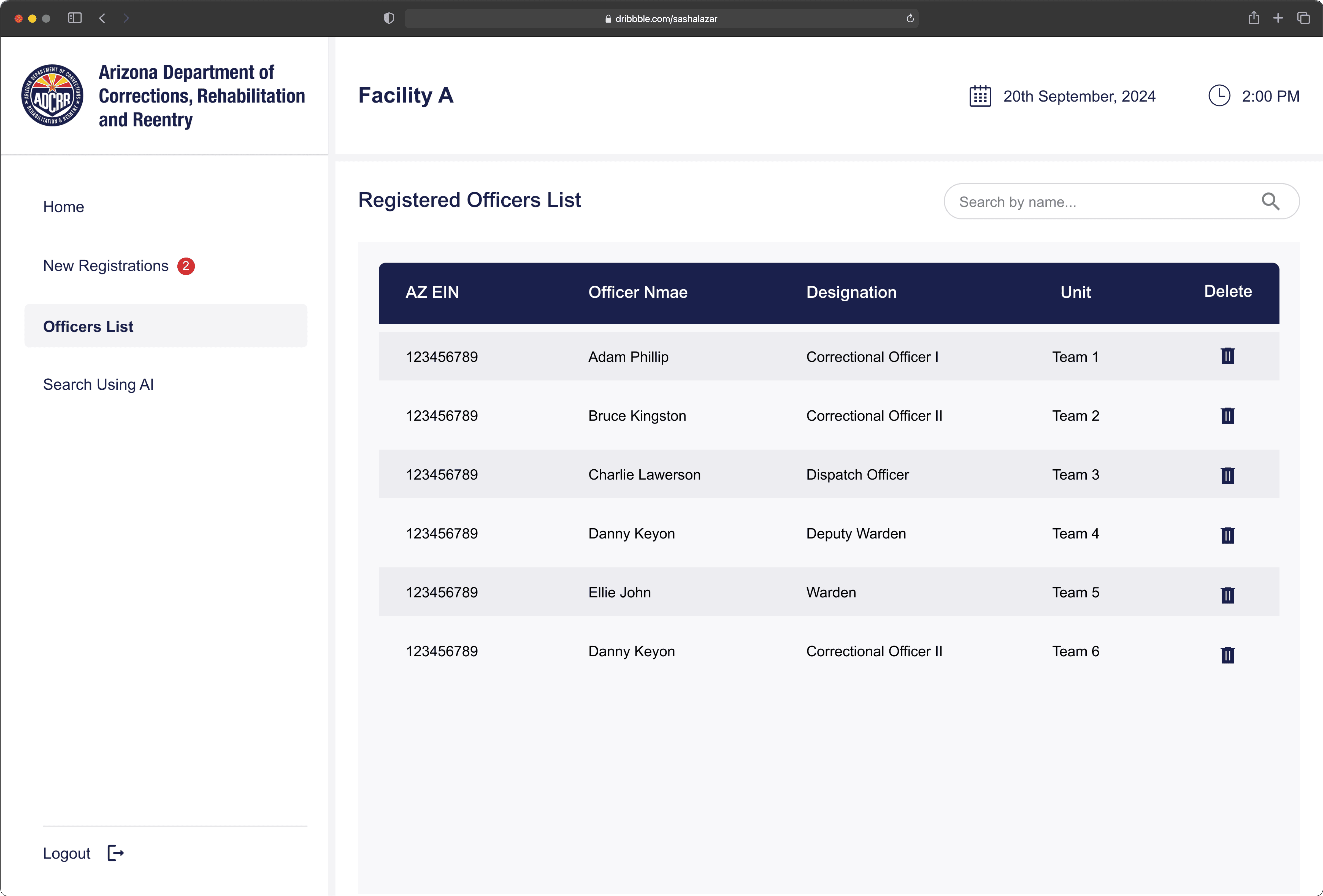Click the ADCRR department logo
Screen dimensions: 1323x896
52,96
